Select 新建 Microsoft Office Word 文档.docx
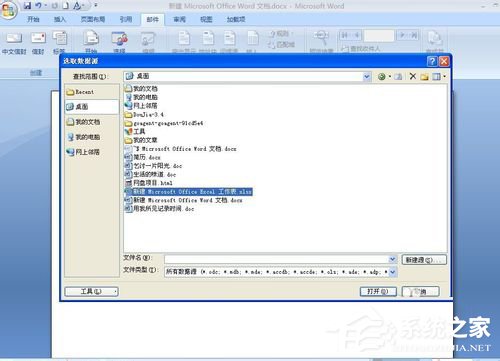The width and height of the screenshot is (500, 361). click(183, 200)
